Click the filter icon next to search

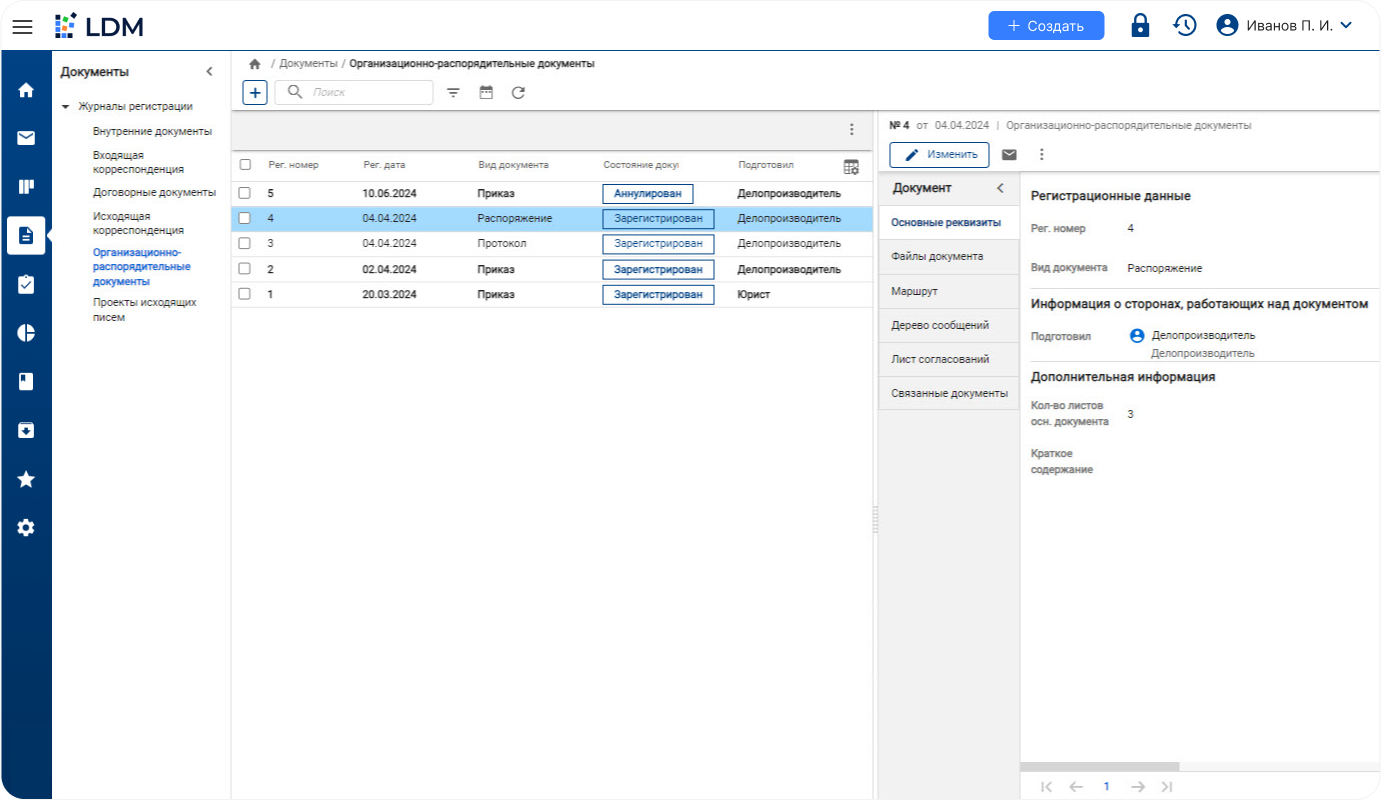click(453, 93)
